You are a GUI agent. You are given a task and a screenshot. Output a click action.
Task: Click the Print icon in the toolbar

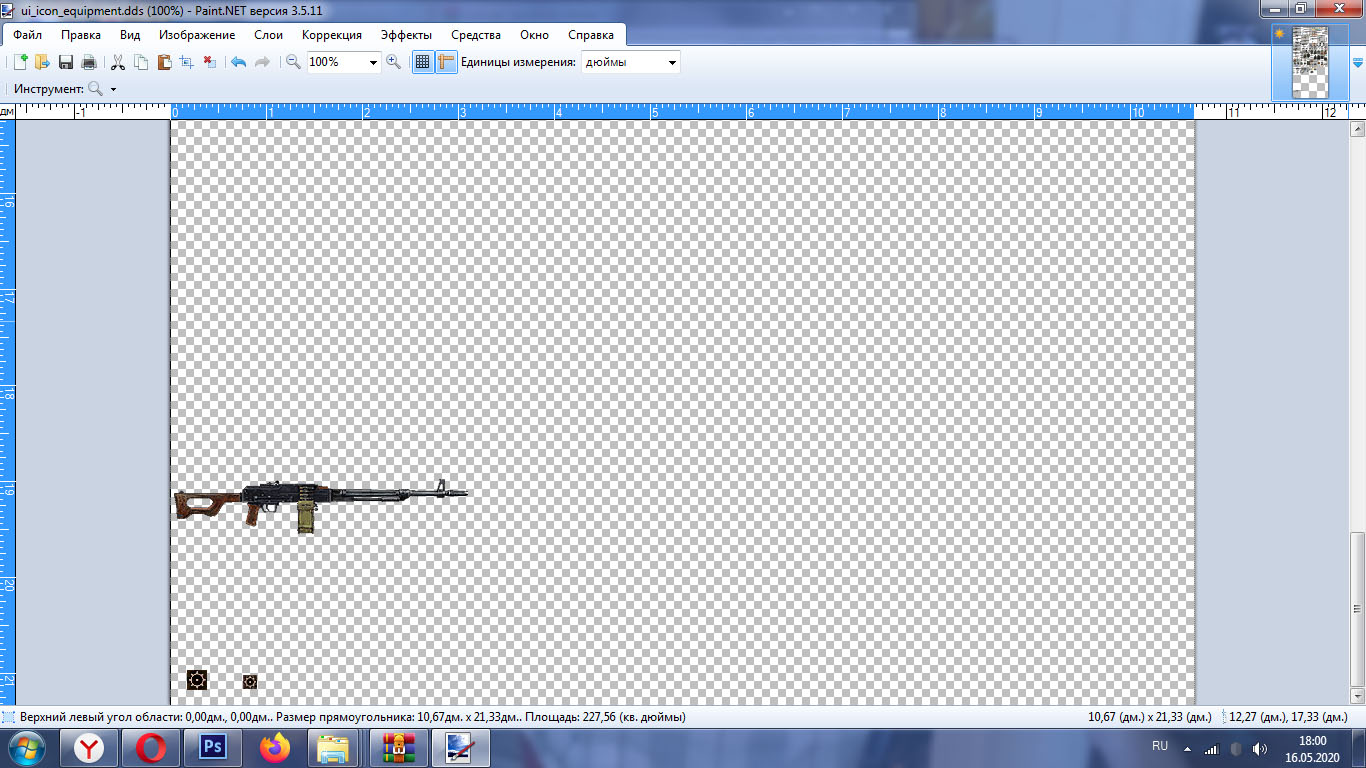[x=89, y=62]
